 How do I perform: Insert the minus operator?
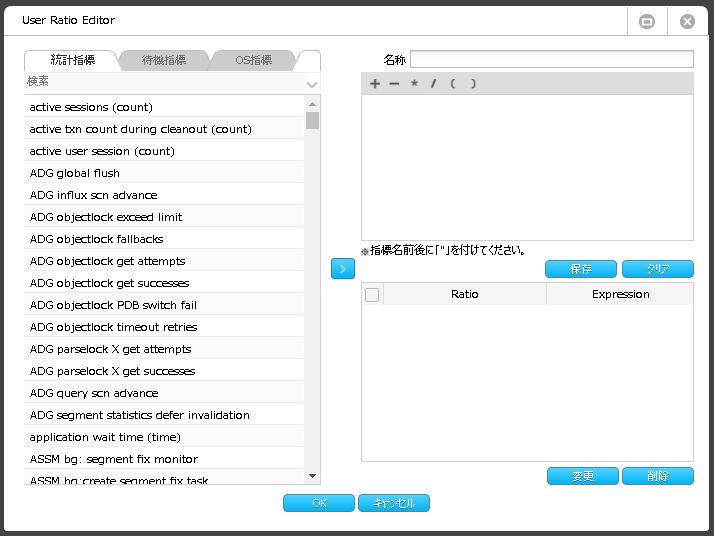[394, 84]
